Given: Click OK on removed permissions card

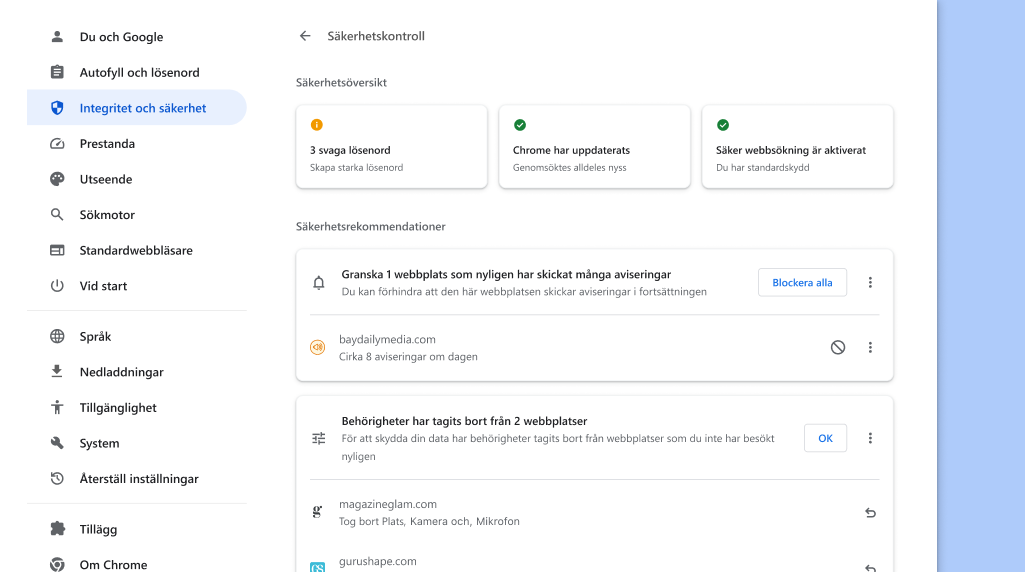Looking at the screenshot, I should 825,438.
